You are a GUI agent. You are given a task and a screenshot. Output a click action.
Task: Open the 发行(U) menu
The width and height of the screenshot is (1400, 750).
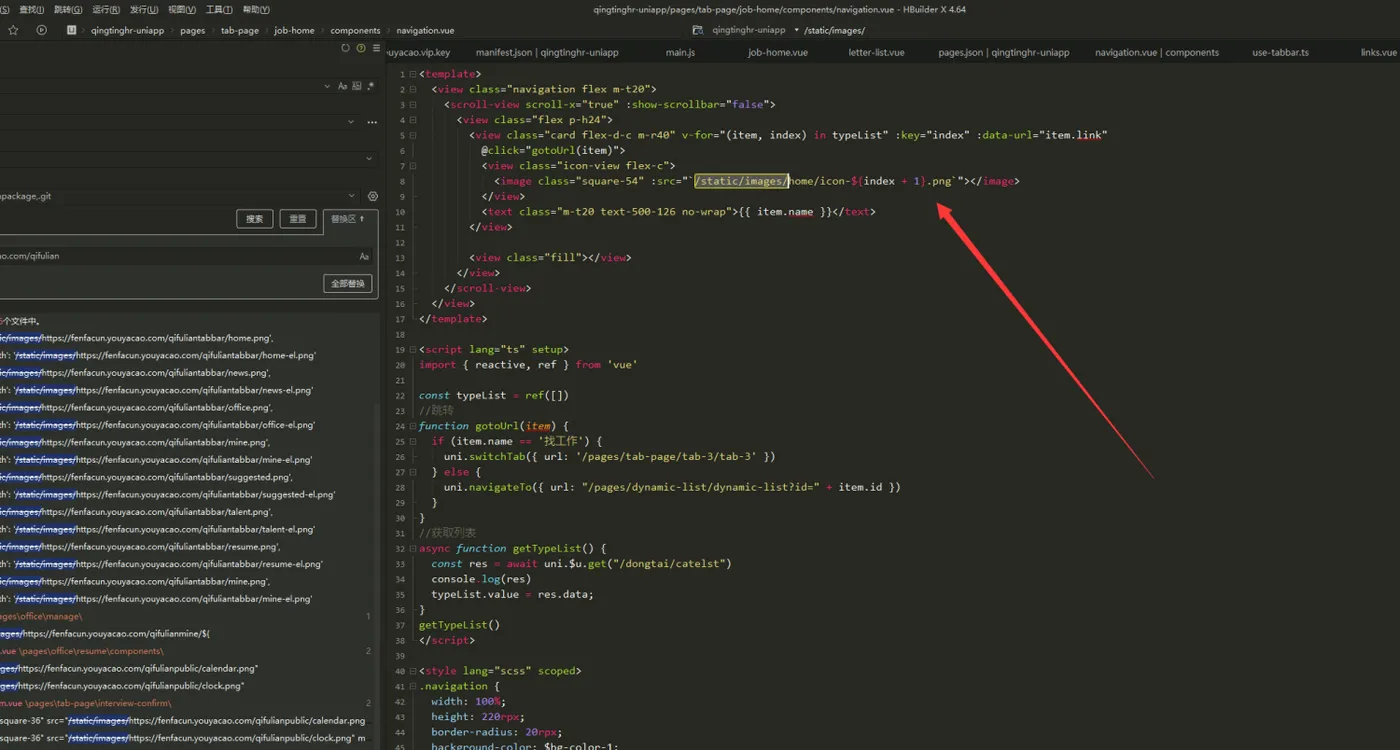click(144, 9)
